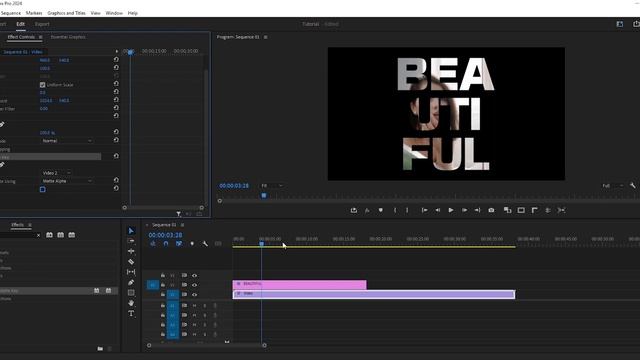
Task: Toggle the Reverse checkbox below Matte Alpha
Action: (x=42, y=189)
